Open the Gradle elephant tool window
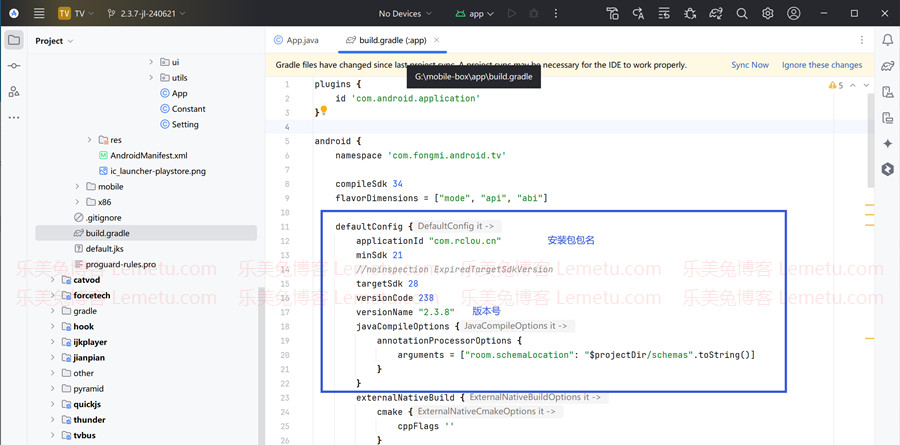The height and width of the screenshot is (445, 900). pos(887,66)
